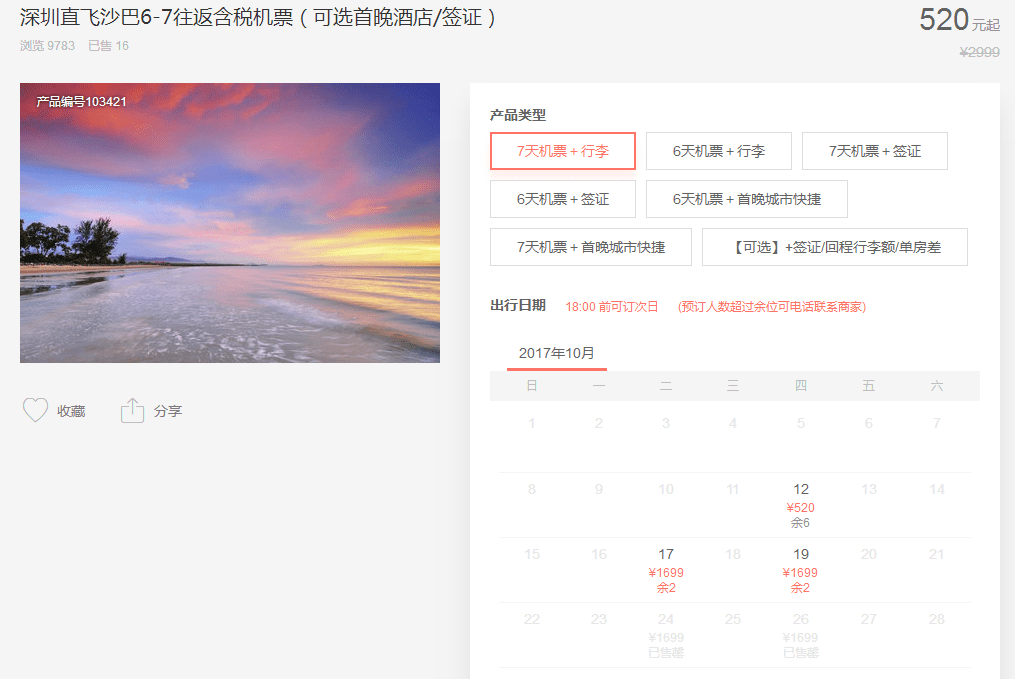This screenshot has width=1015, height=679.
Task: Click the 已售 16 sold count
Action: [108, 46]
